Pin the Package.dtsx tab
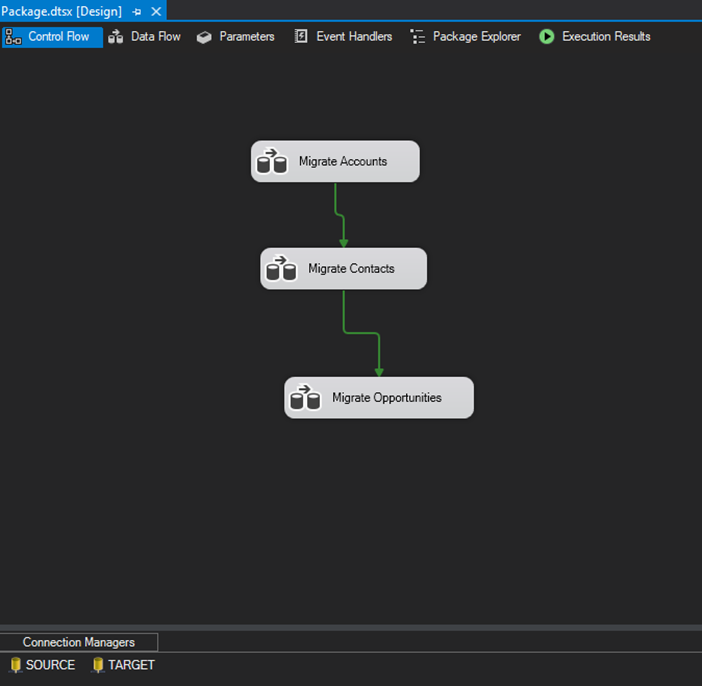The height and width of the screenshot is (686, 702). coord(137,12)
